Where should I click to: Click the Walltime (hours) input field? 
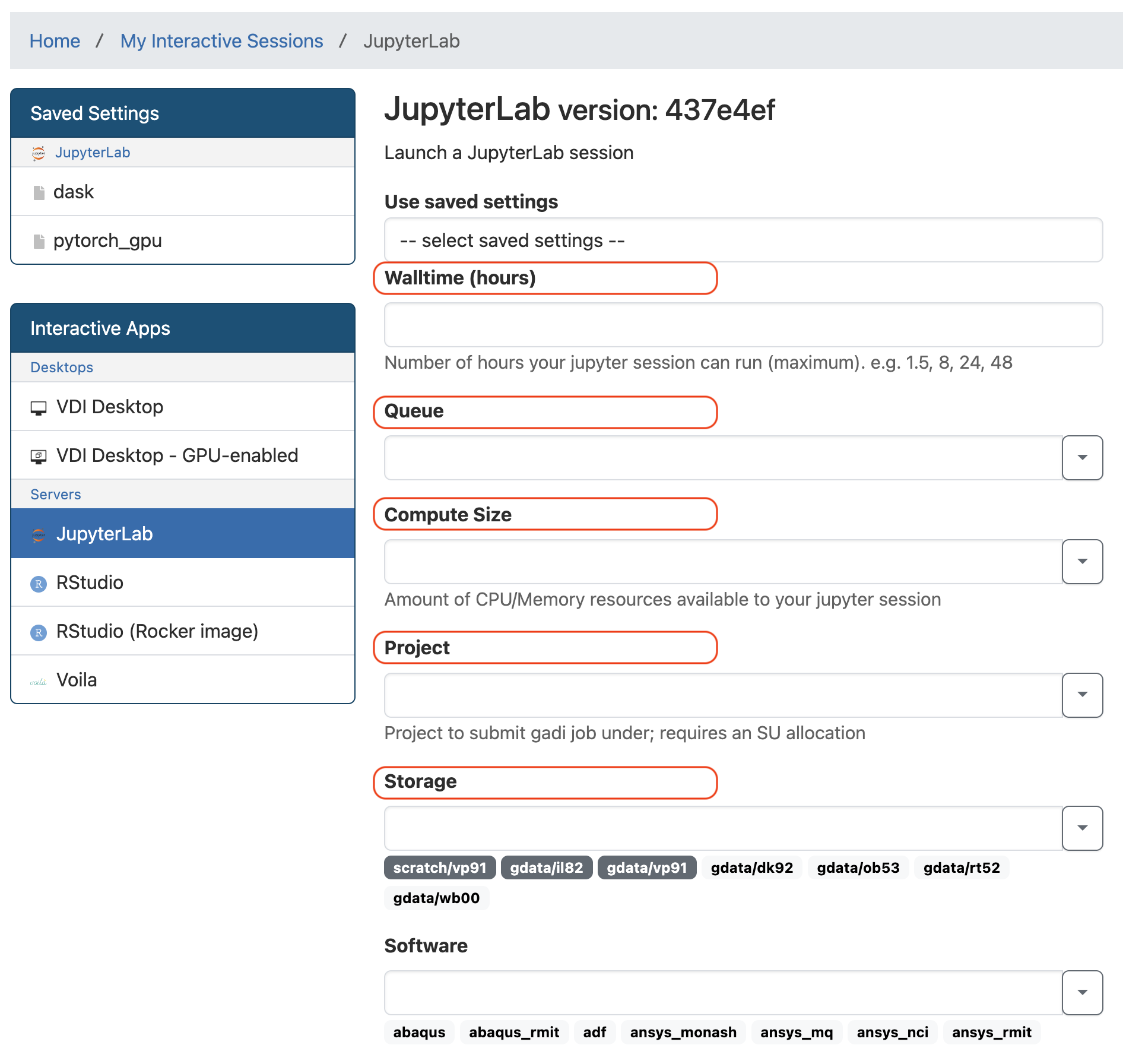(743, 325)
